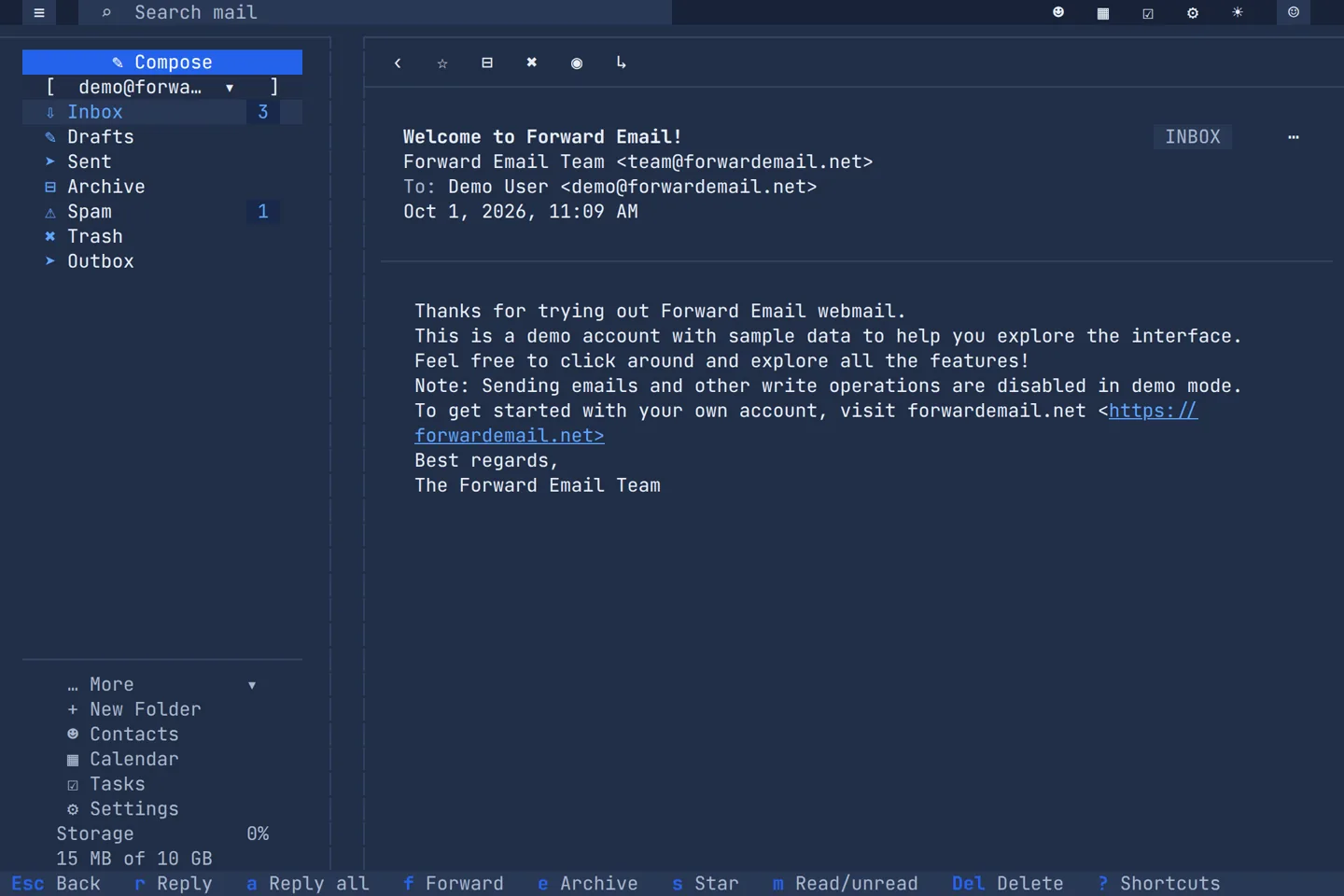The height and width of the screenshot is (896, 1344).
Task: Click Forward in the shortcut bar
Action: click(454, 884)
